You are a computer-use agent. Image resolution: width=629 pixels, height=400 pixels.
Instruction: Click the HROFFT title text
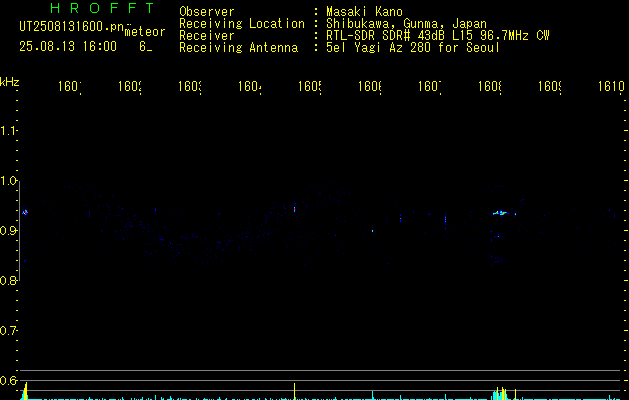(x=102, y=8)
